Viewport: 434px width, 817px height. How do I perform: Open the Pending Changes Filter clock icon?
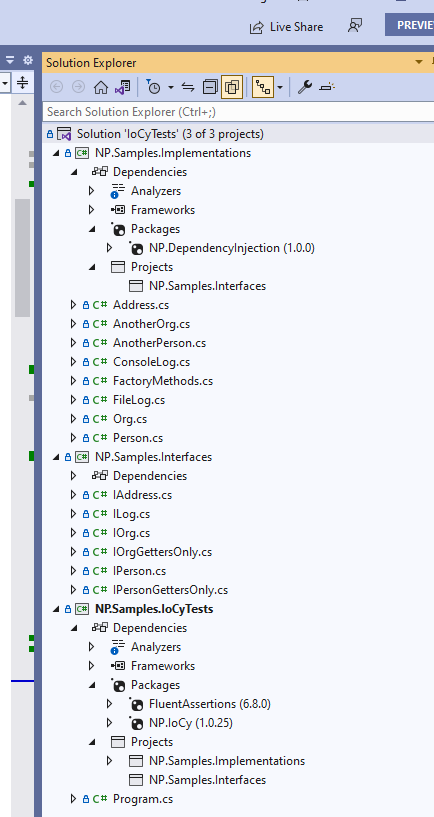(154, 87)
